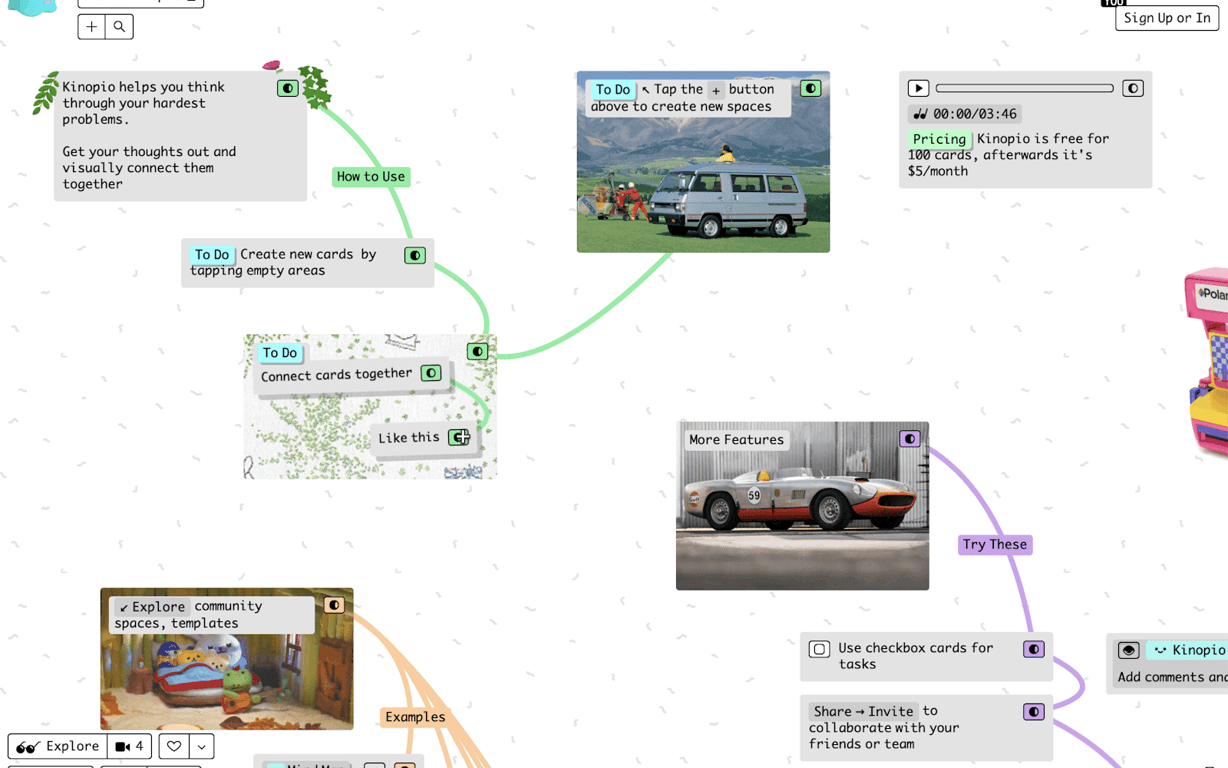Screen dimensions: 1228x768
Task: Click 'To Do' tag on the van photo card
Action: (613, 90)
